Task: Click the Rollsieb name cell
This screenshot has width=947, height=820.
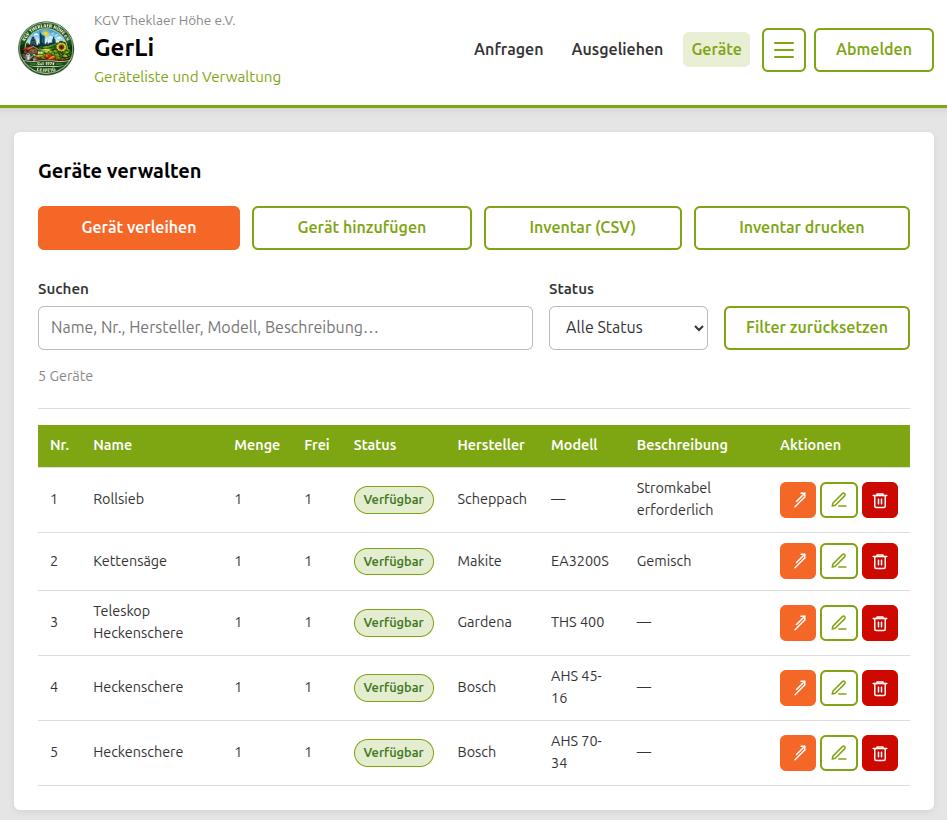Action: 118,499
